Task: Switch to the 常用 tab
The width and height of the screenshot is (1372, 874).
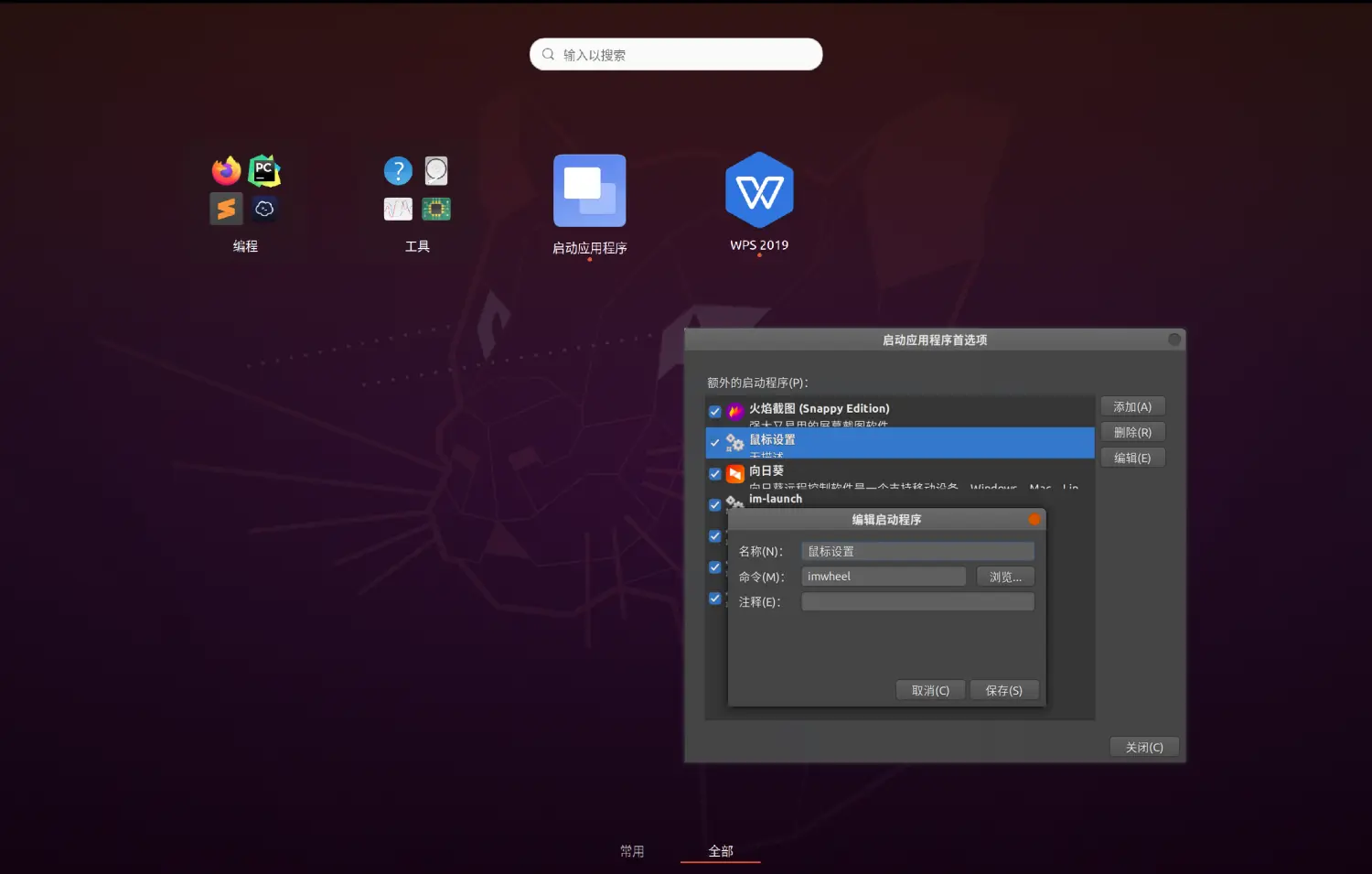Action: pos(632,851)
